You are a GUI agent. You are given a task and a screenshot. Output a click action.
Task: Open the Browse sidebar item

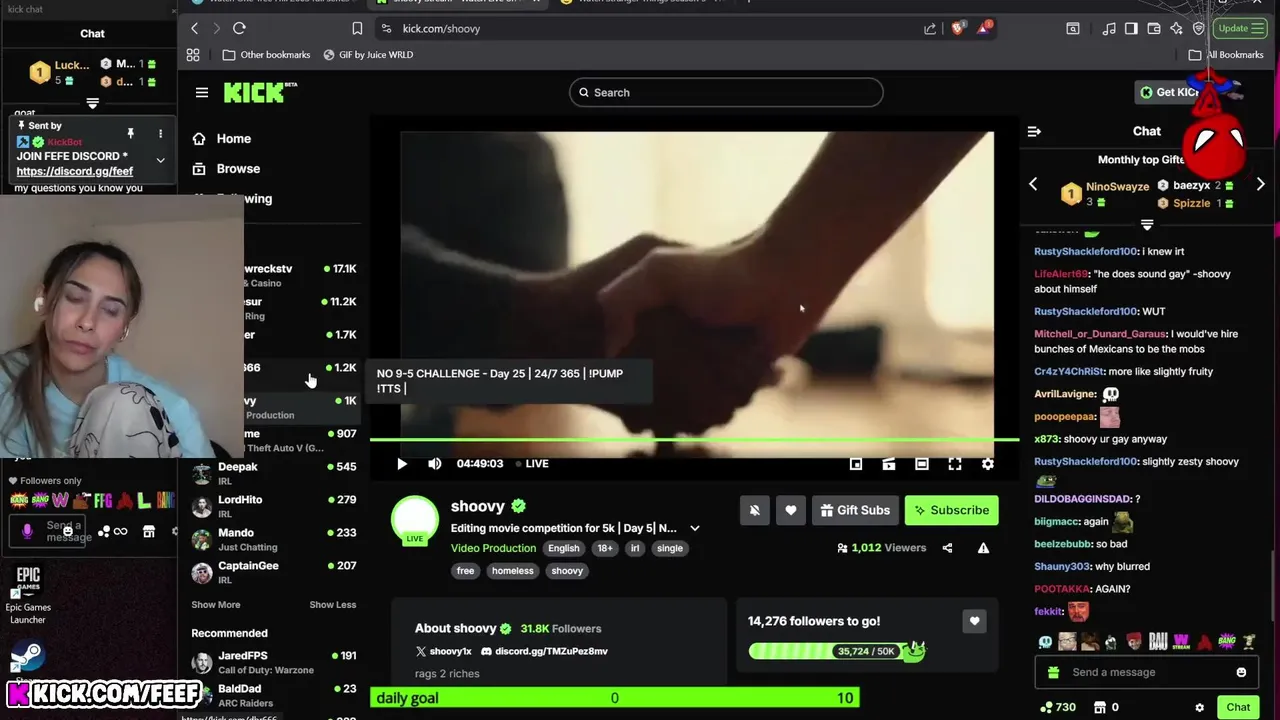226,169
